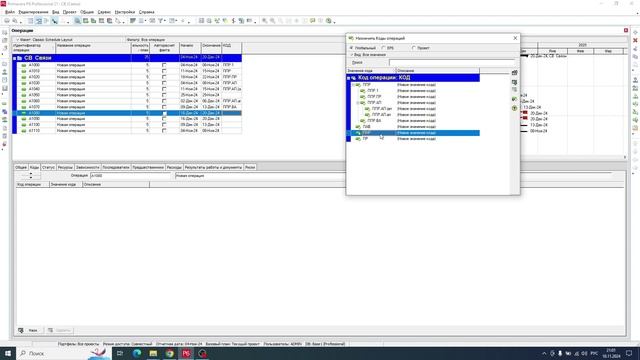Viewport: 640px width, 360px height.
Task: Select the EPS radio button
Action: [383, 48]
